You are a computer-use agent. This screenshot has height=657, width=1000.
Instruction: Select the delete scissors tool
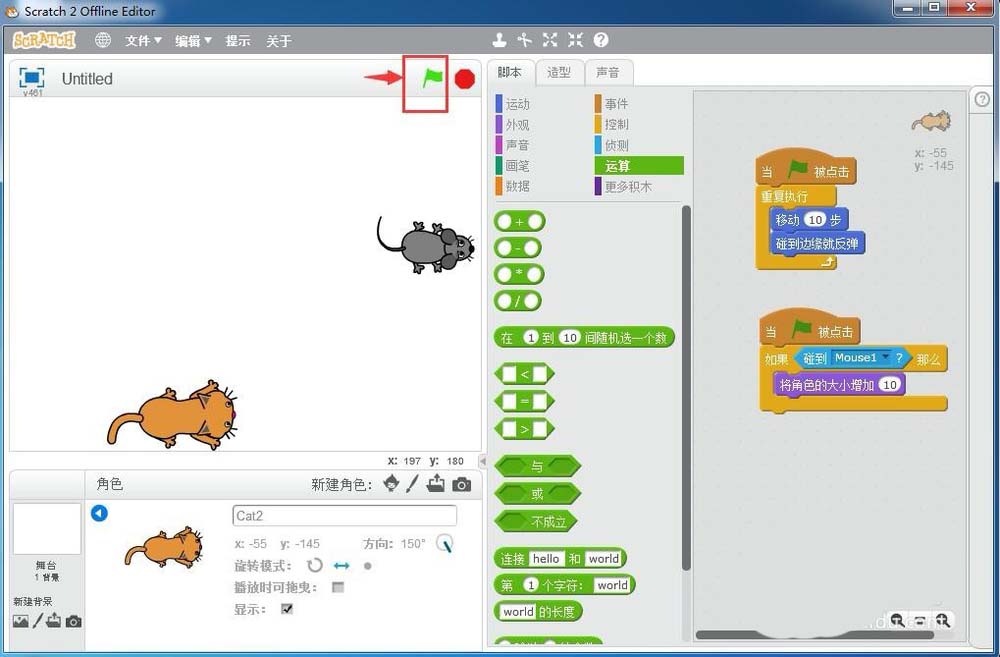pos(525,40)
